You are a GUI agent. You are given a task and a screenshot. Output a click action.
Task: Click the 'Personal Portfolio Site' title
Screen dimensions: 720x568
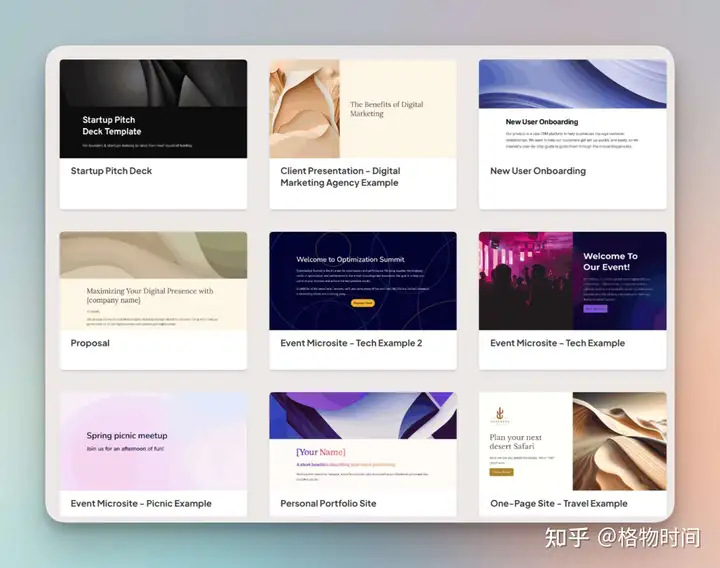tap(328, 503)
